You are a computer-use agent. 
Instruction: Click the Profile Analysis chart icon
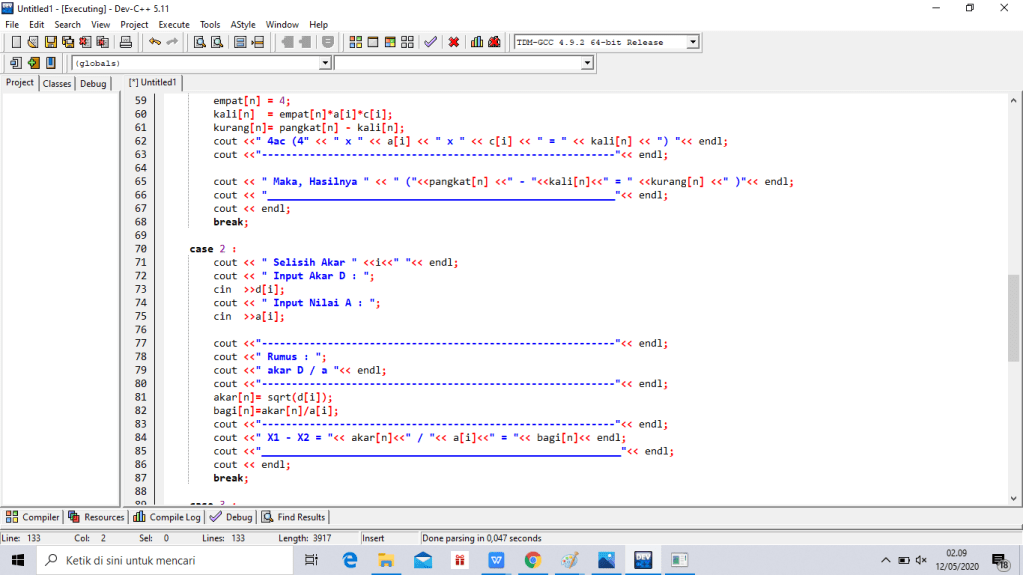[x=477, y=42]
